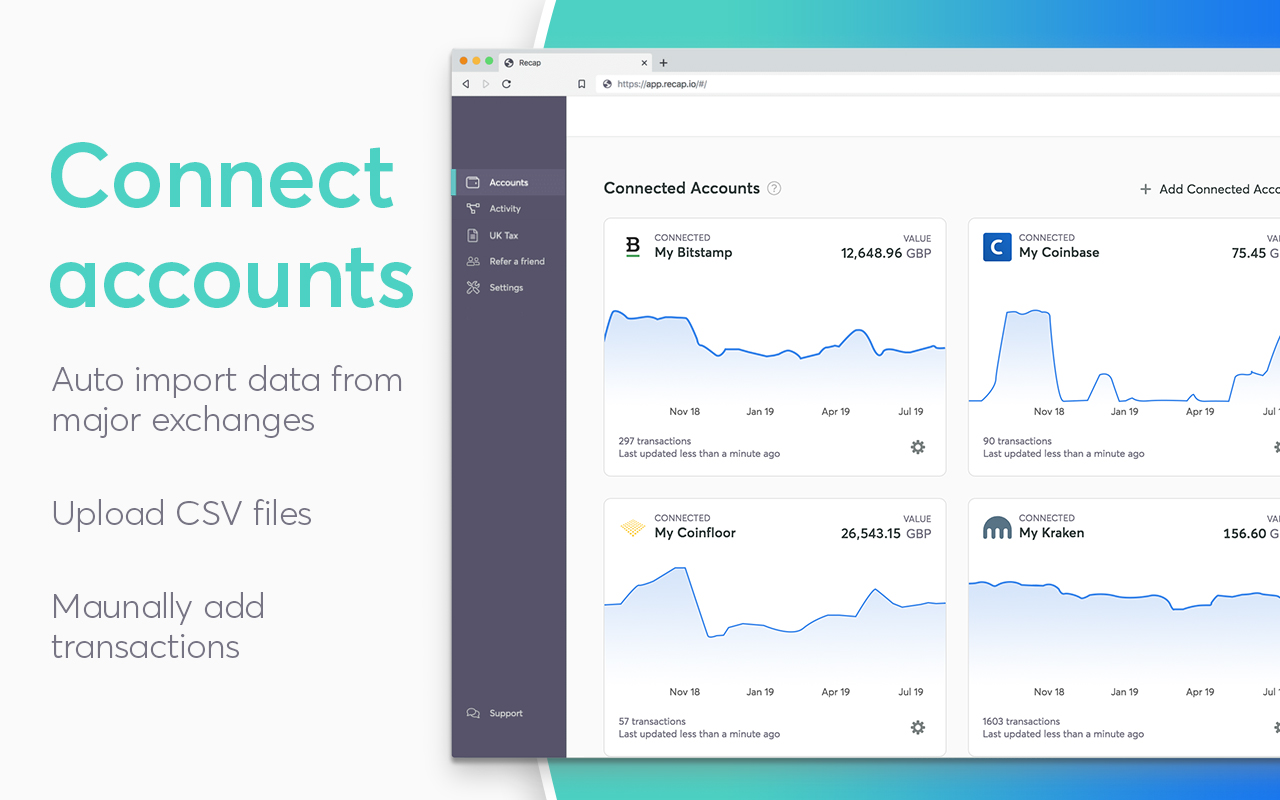Screen dimensions: 1280x800
Task: Select the Recap browser tab
Action: (573, 62)
